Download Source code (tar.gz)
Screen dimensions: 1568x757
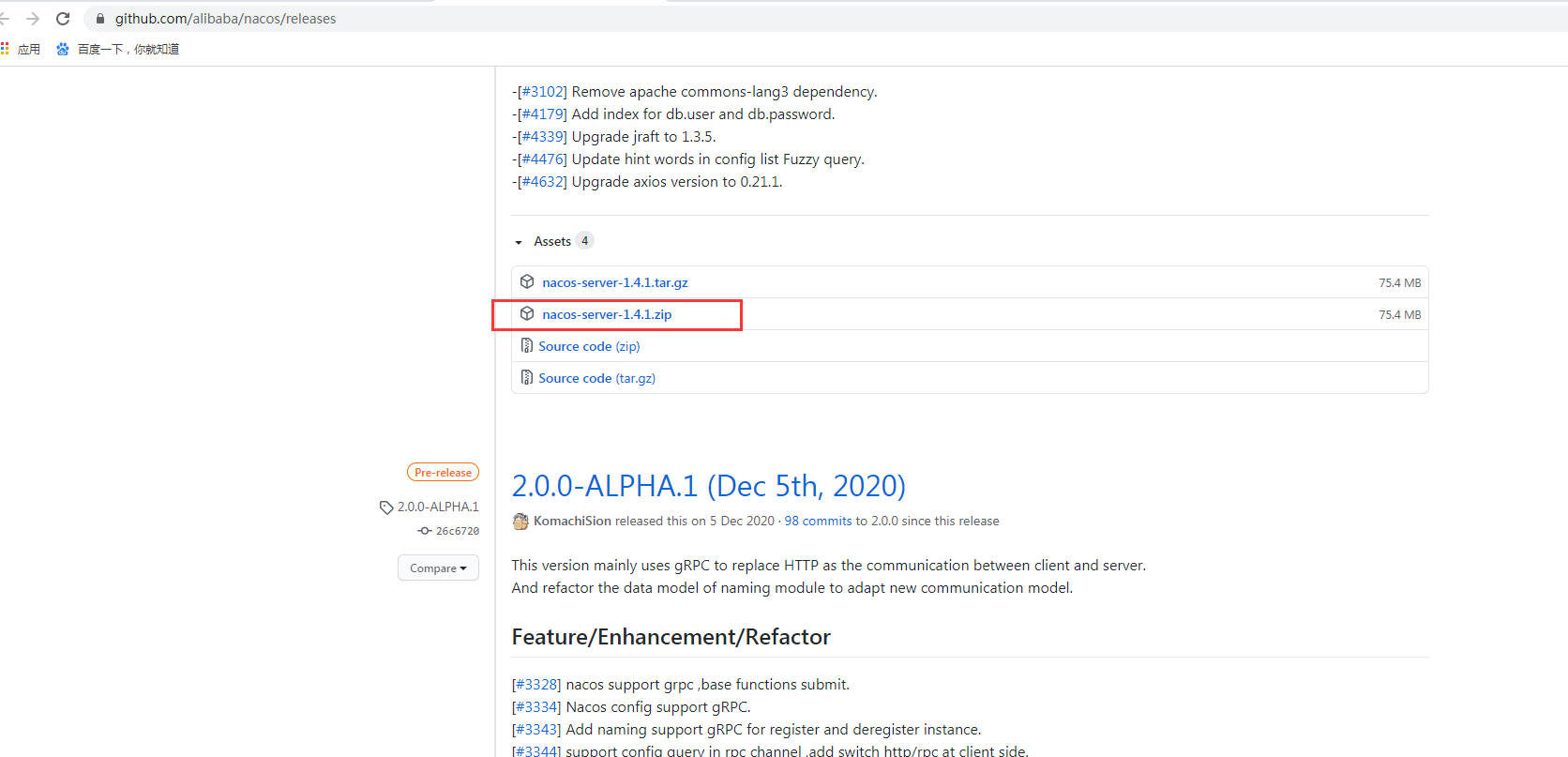[596, 378]
